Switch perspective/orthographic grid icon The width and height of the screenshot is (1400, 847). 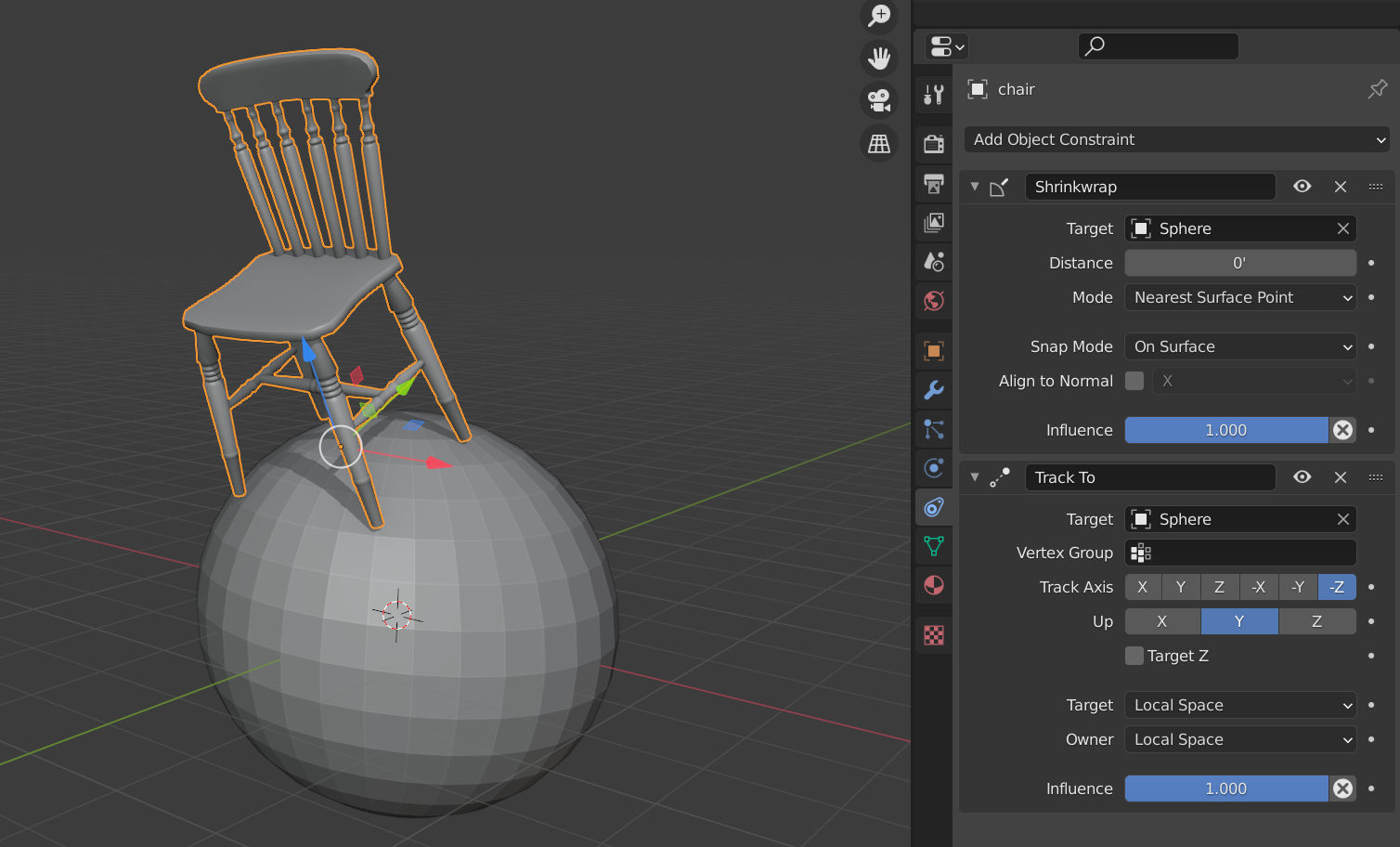click(878, 143)
